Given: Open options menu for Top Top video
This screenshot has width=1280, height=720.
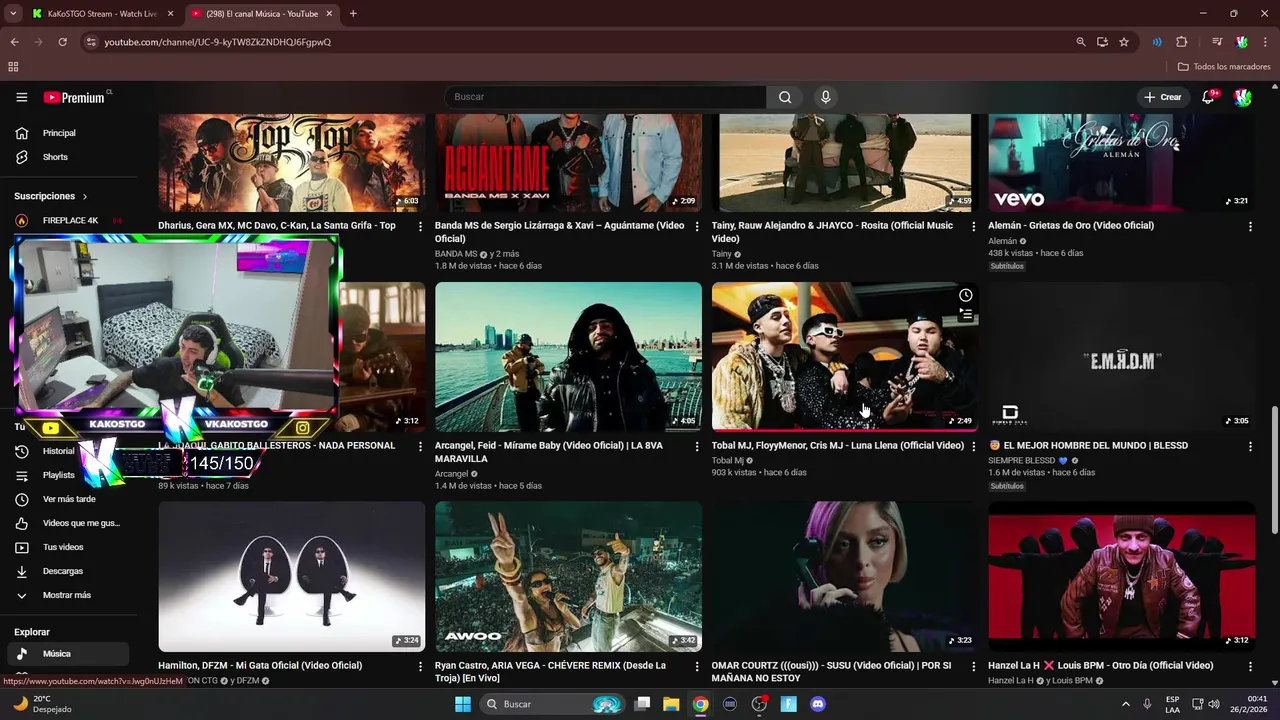Looking at the screenshot, I should [420, 227].
